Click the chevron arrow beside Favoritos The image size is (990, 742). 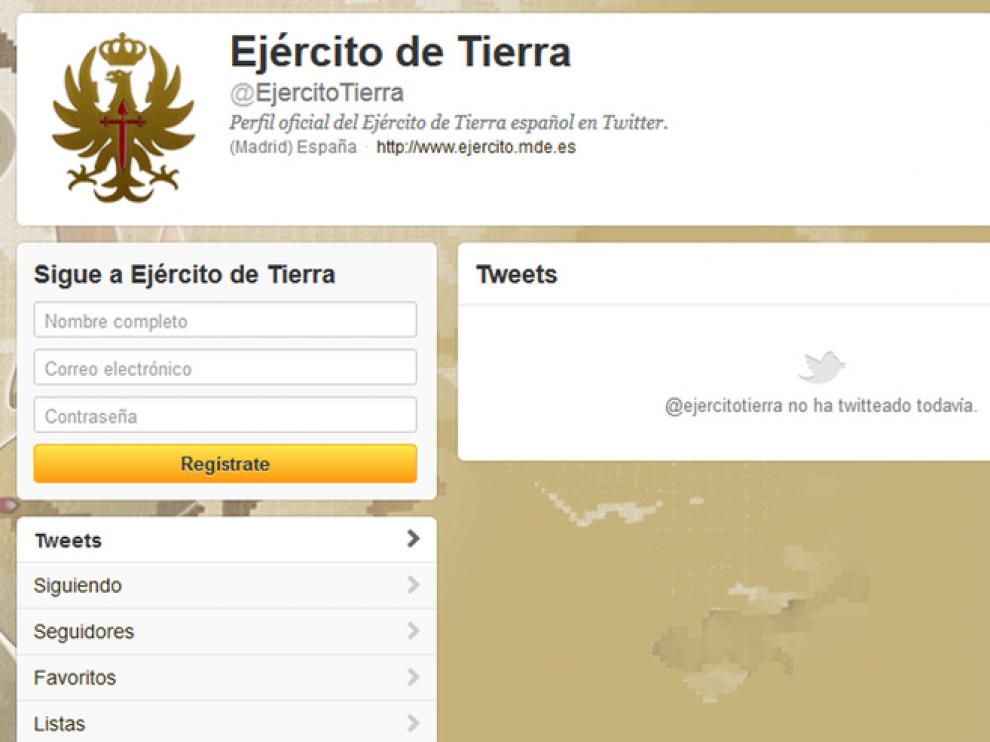point(413,677)
